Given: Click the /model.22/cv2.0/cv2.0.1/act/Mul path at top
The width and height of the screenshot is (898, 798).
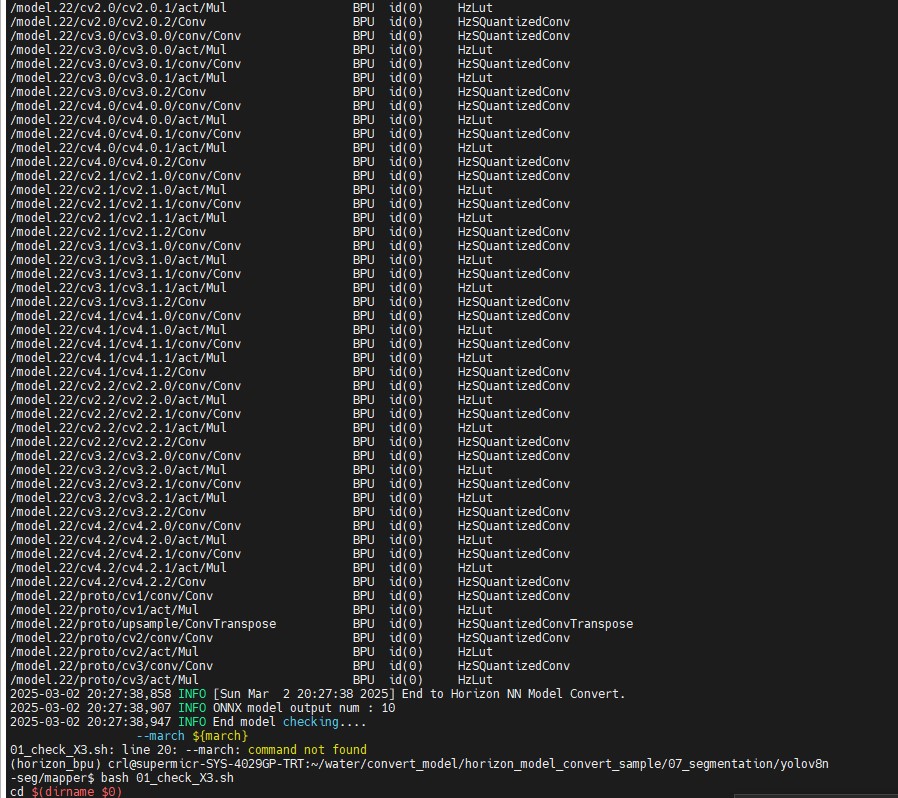Looking at the screenshot, I should click(118, 8).
